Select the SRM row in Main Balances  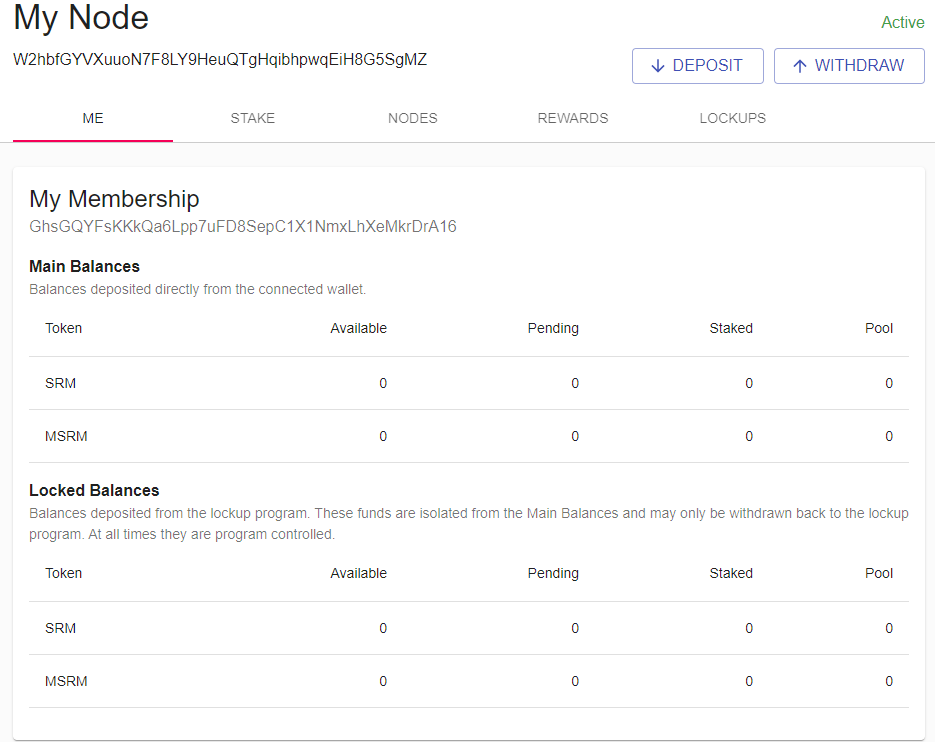(469, 384)
